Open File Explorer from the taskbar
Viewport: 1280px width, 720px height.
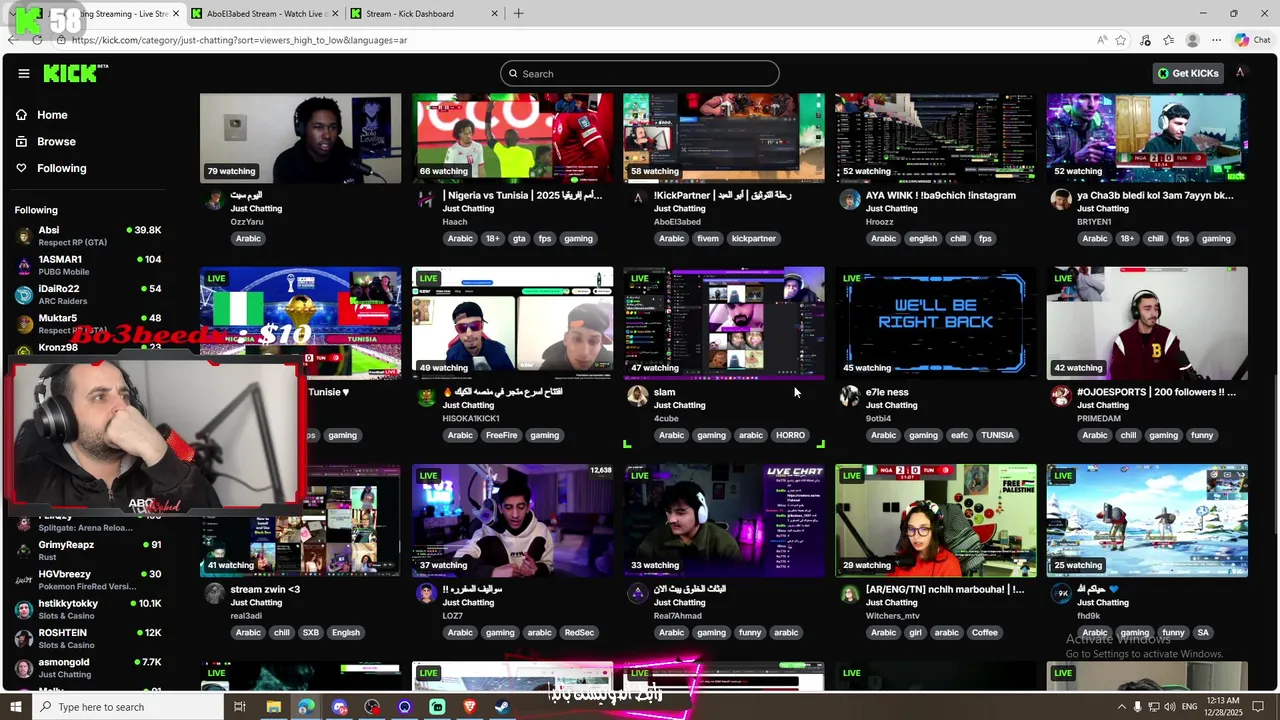click(273, 707)
